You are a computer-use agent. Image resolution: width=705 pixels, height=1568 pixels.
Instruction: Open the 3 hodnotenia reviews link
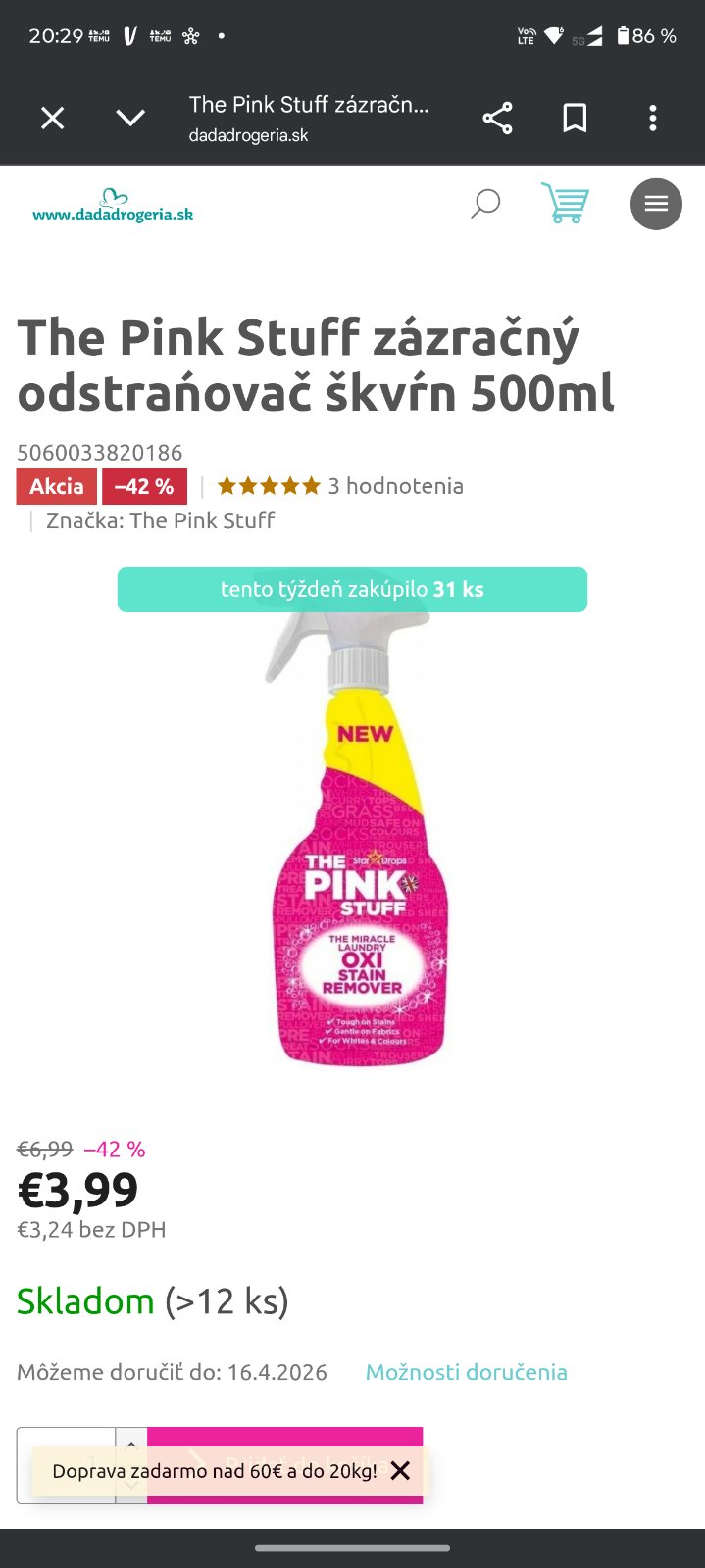click(395, 486)
